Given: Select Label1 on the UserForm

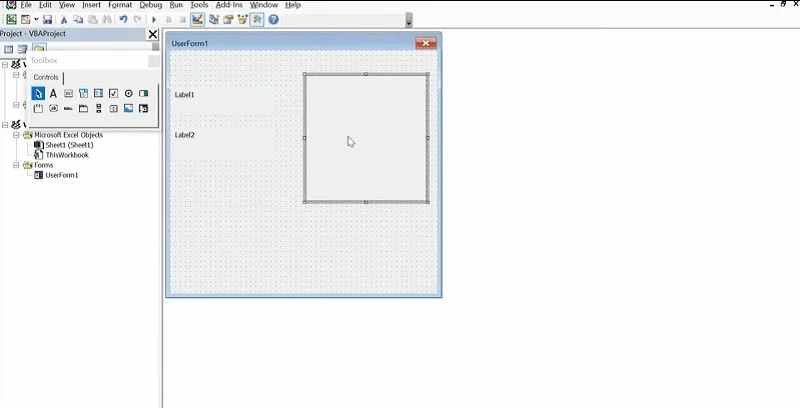Looking at the screenshot, I should click(222, 100).
